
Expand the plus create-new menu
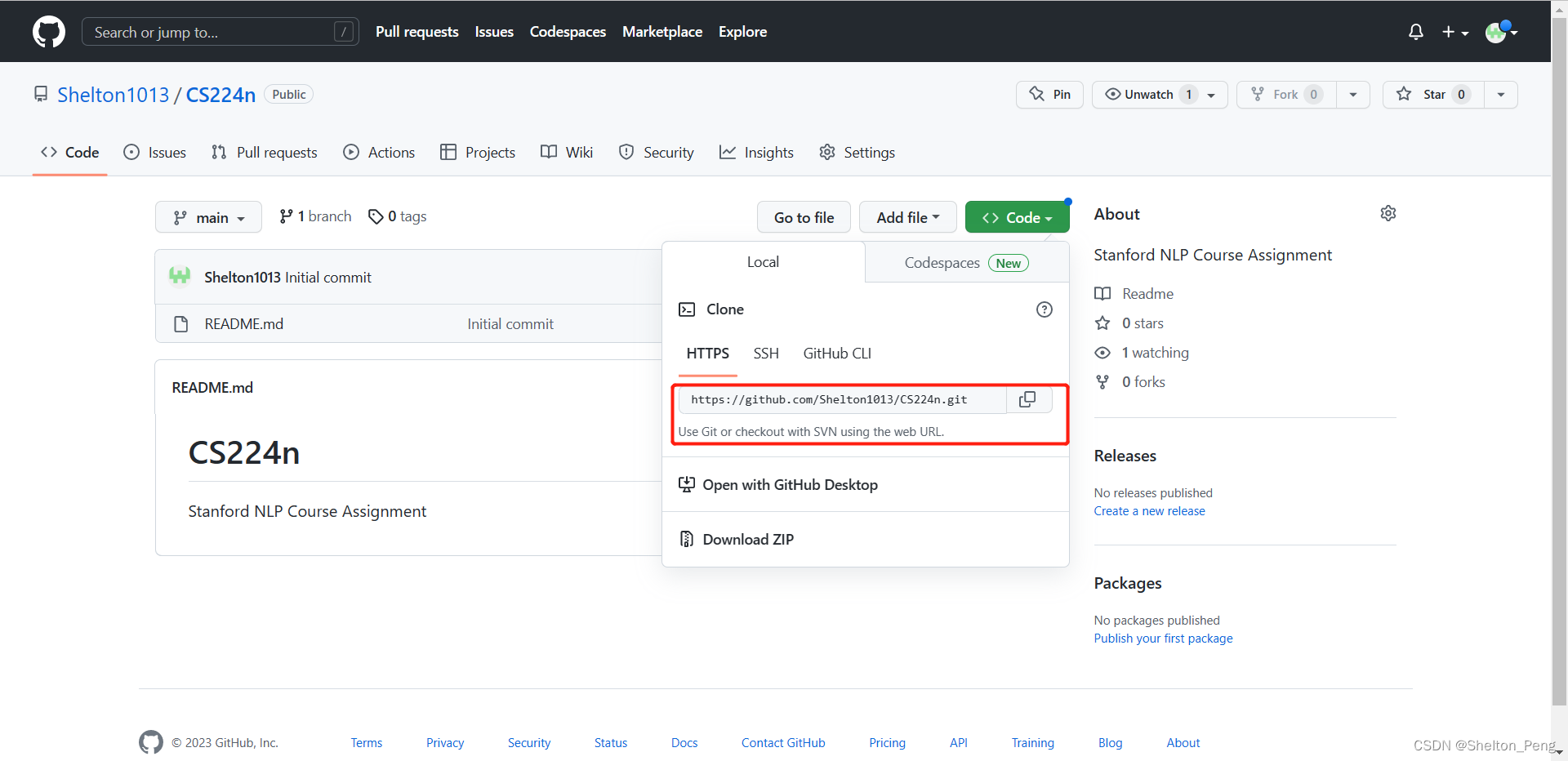click(x=1455, y=32)
